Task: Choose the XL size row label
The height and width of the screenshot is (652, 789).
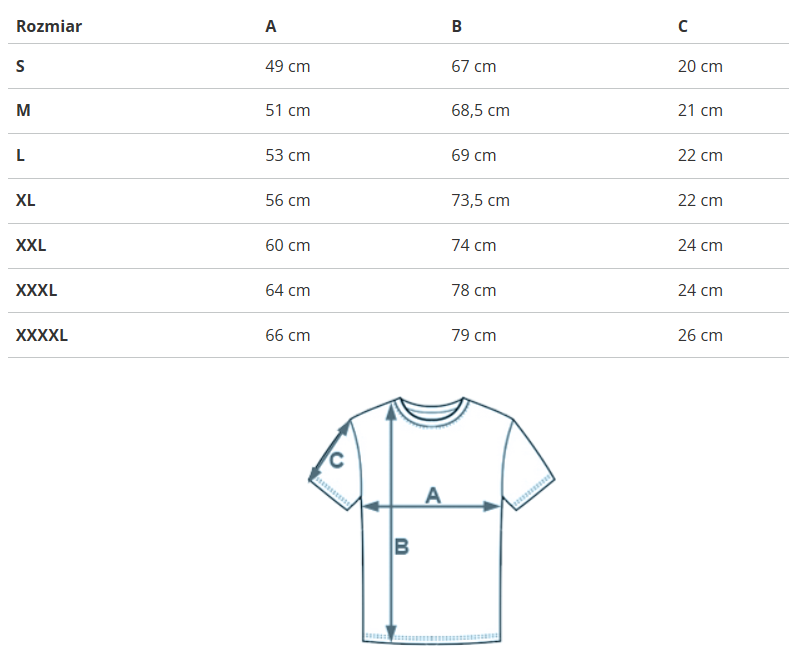Action: tap(26, 200)
